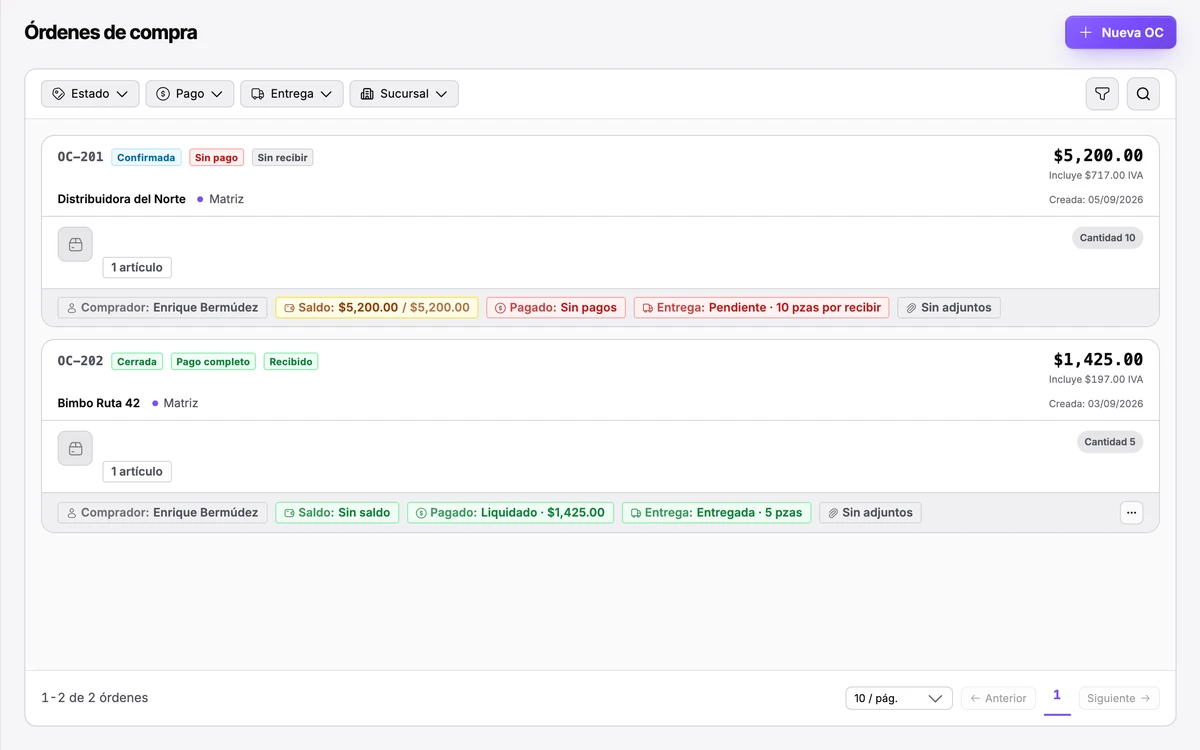The height and width of the screenshot is (750, 1200).
Task: Click total amount $5,200.00
Action: (1098, 155)
